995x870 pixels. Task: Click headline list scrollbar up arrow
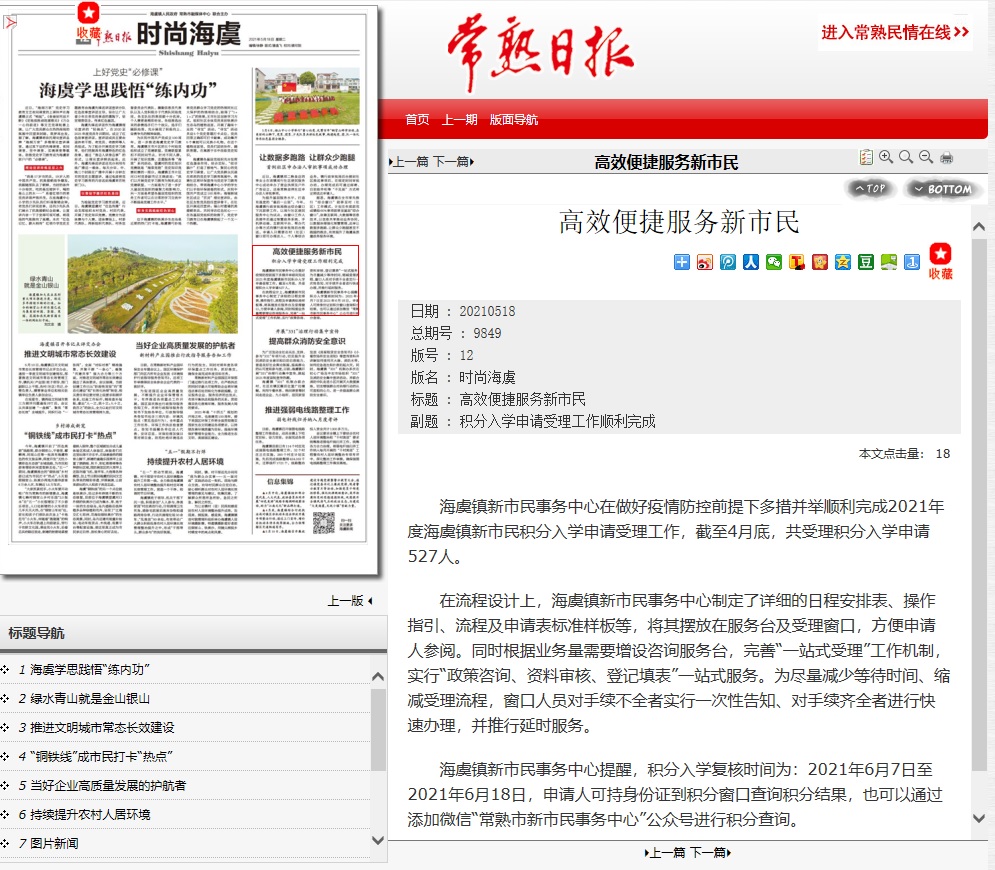pyautogui.click(x=378, y=676)
